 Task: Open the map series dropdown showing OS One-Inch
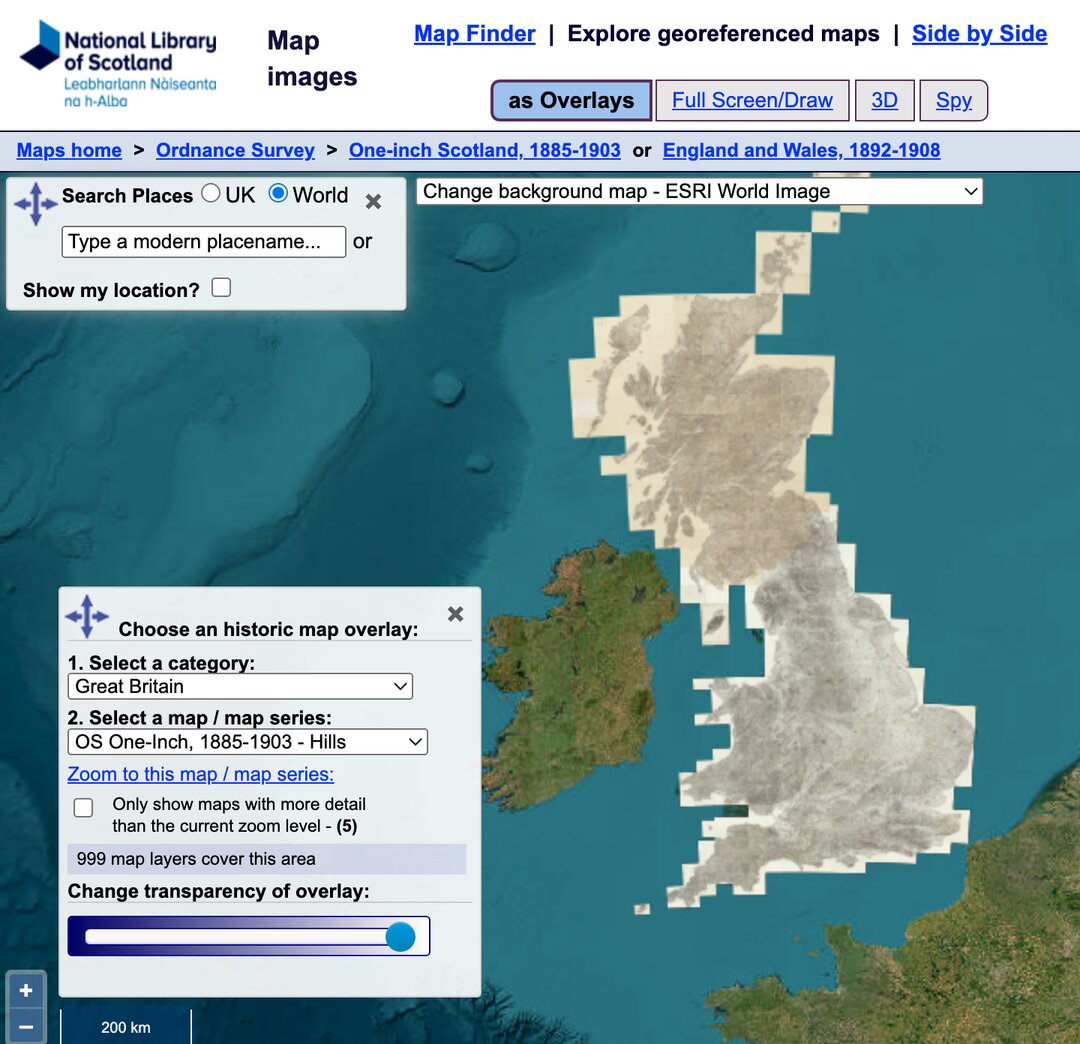click(x=248, y=742)
